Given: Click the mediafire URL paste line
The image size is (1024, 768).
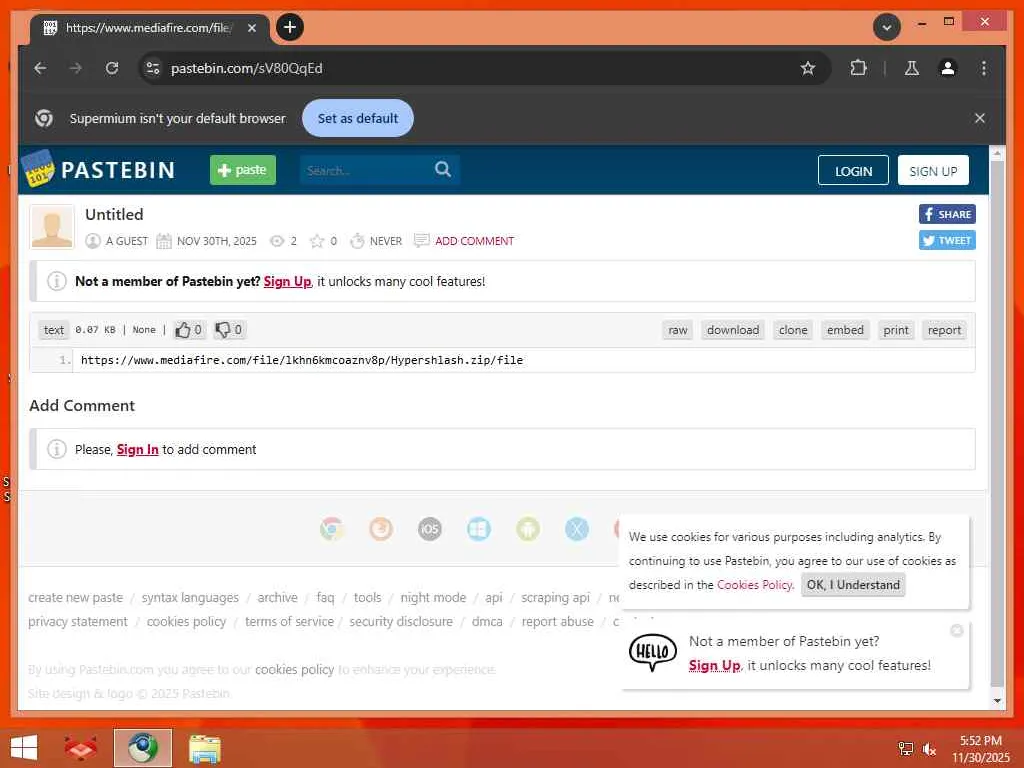Looking at the screenshot, I should point(302,360).
